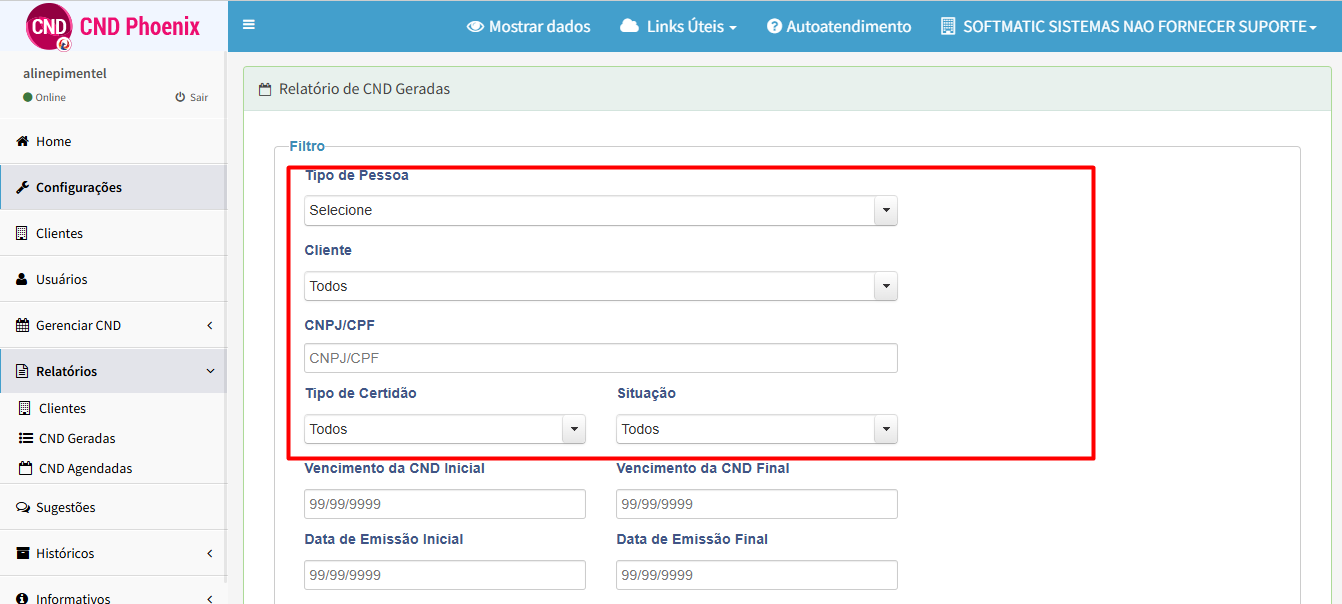Select CND Geradas under Relatórios
The width and height of the screenshot is (1342, 604).
coord(77,438)
